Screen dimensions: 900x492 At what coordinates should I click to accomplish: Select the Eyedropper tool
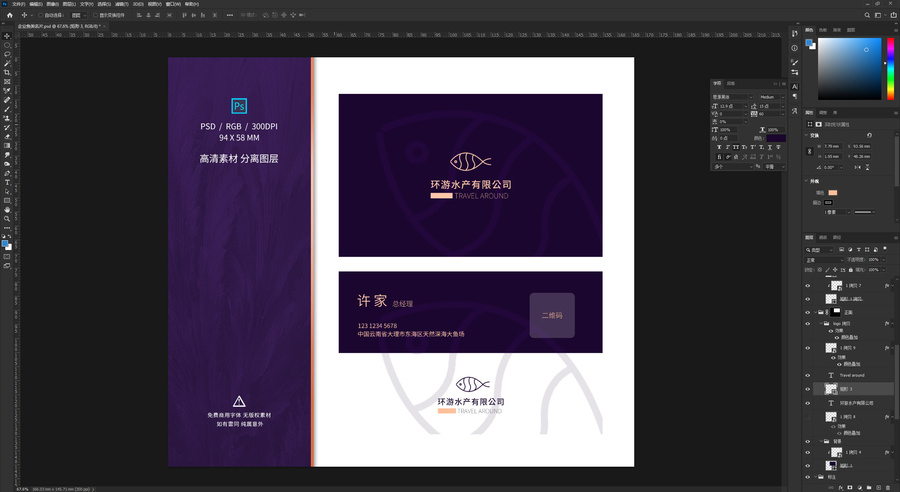tap(7, 91)
